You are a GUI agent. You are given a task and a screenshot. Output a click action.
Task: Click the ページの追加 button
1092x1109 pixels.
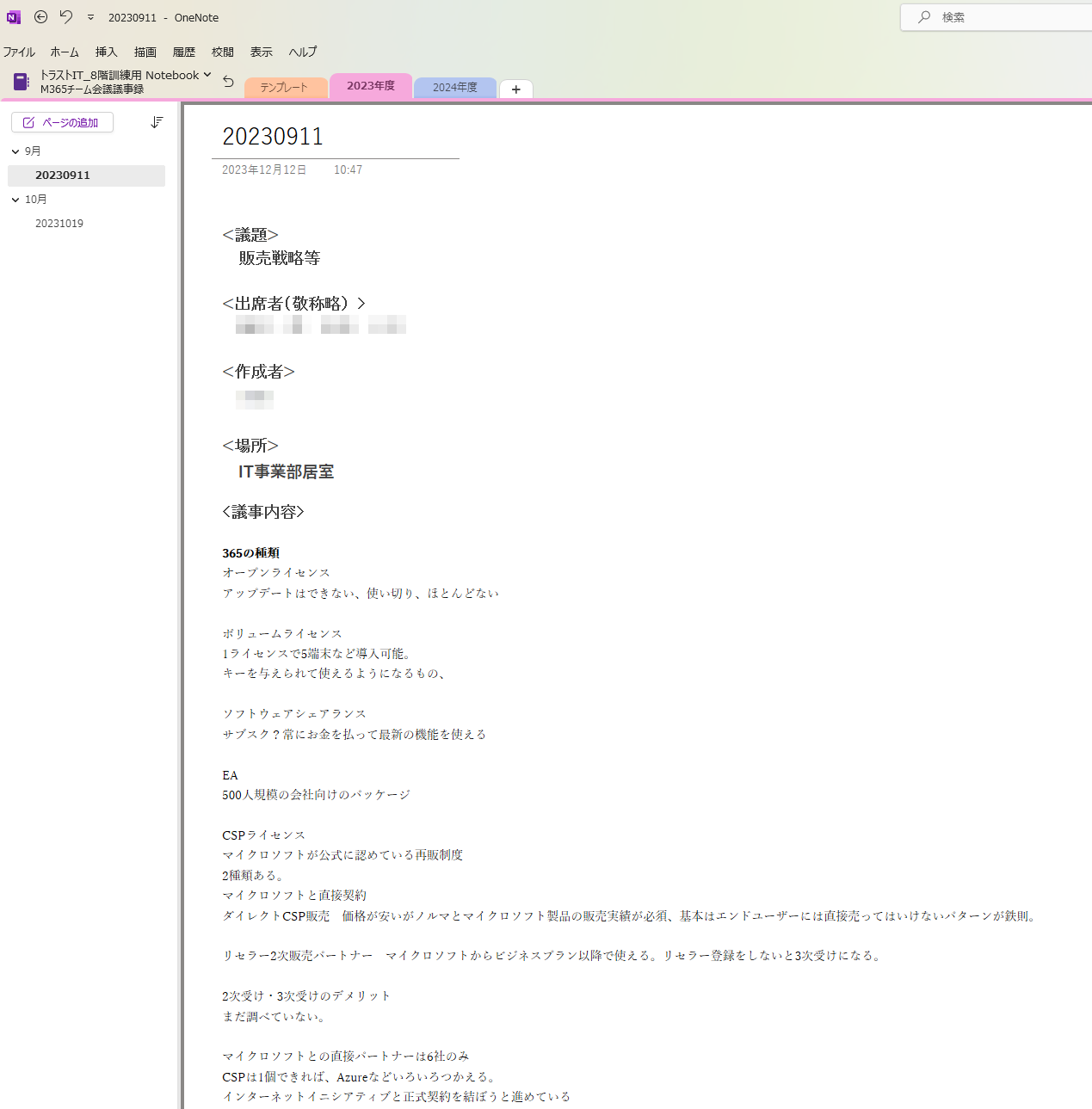(62, 123)
